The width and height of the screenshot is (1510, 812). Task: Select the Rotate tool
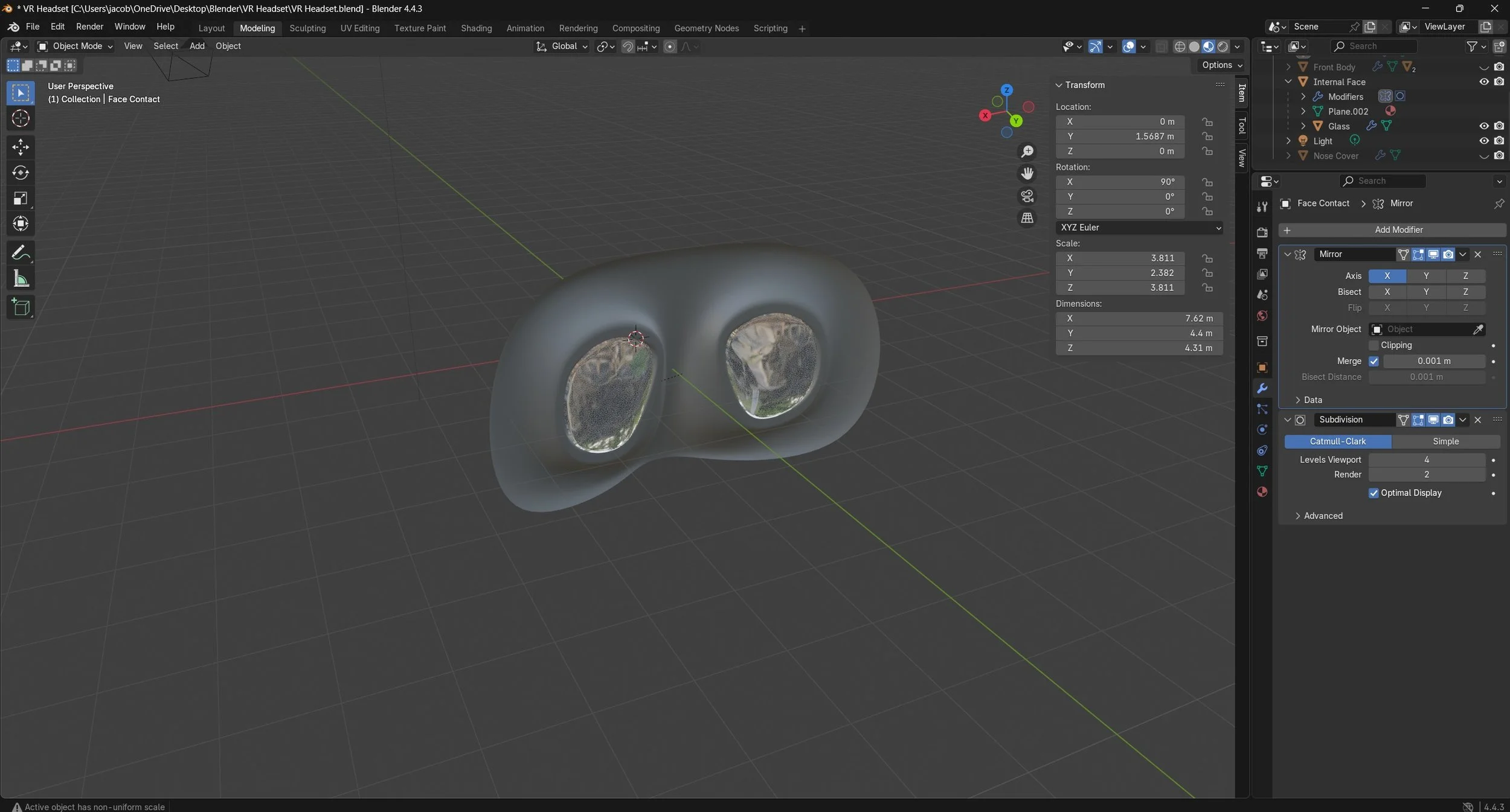tap(21, 173)
